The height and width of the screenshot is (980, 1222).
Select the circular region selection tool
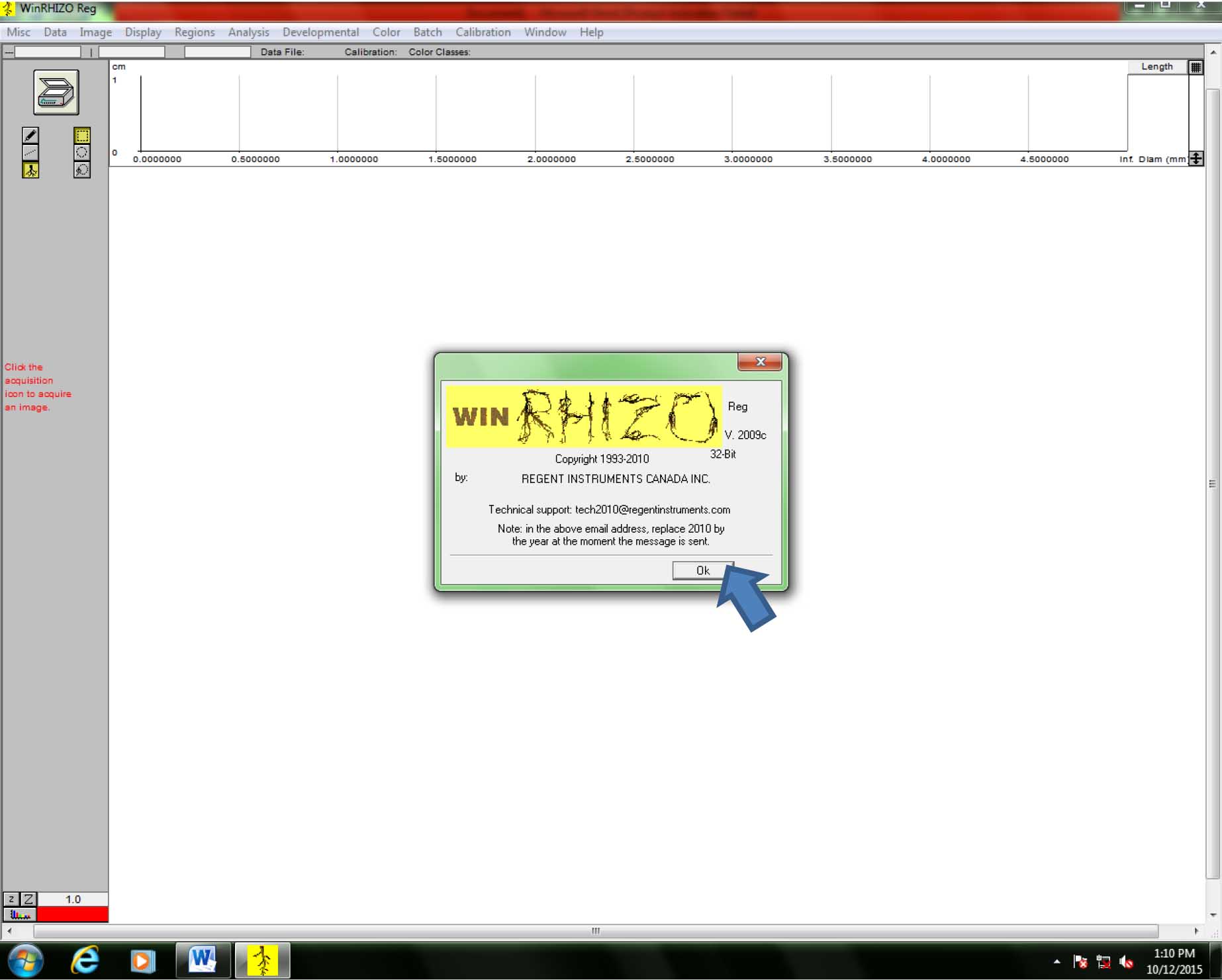[82, 152]
